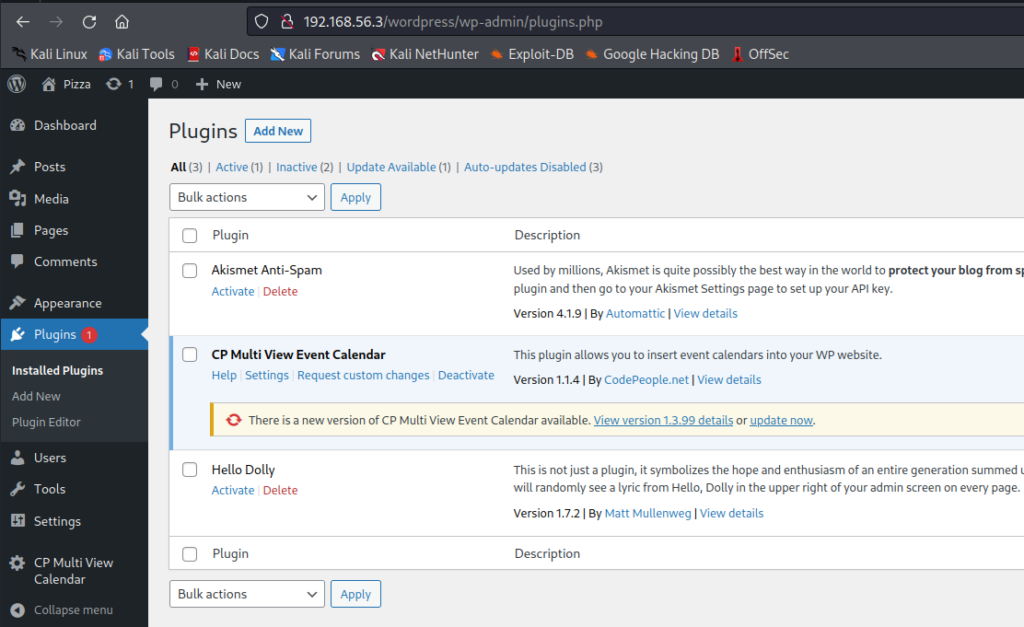Click the browser back arrow
Viewport: 1024px width, 627px height.
23,22
